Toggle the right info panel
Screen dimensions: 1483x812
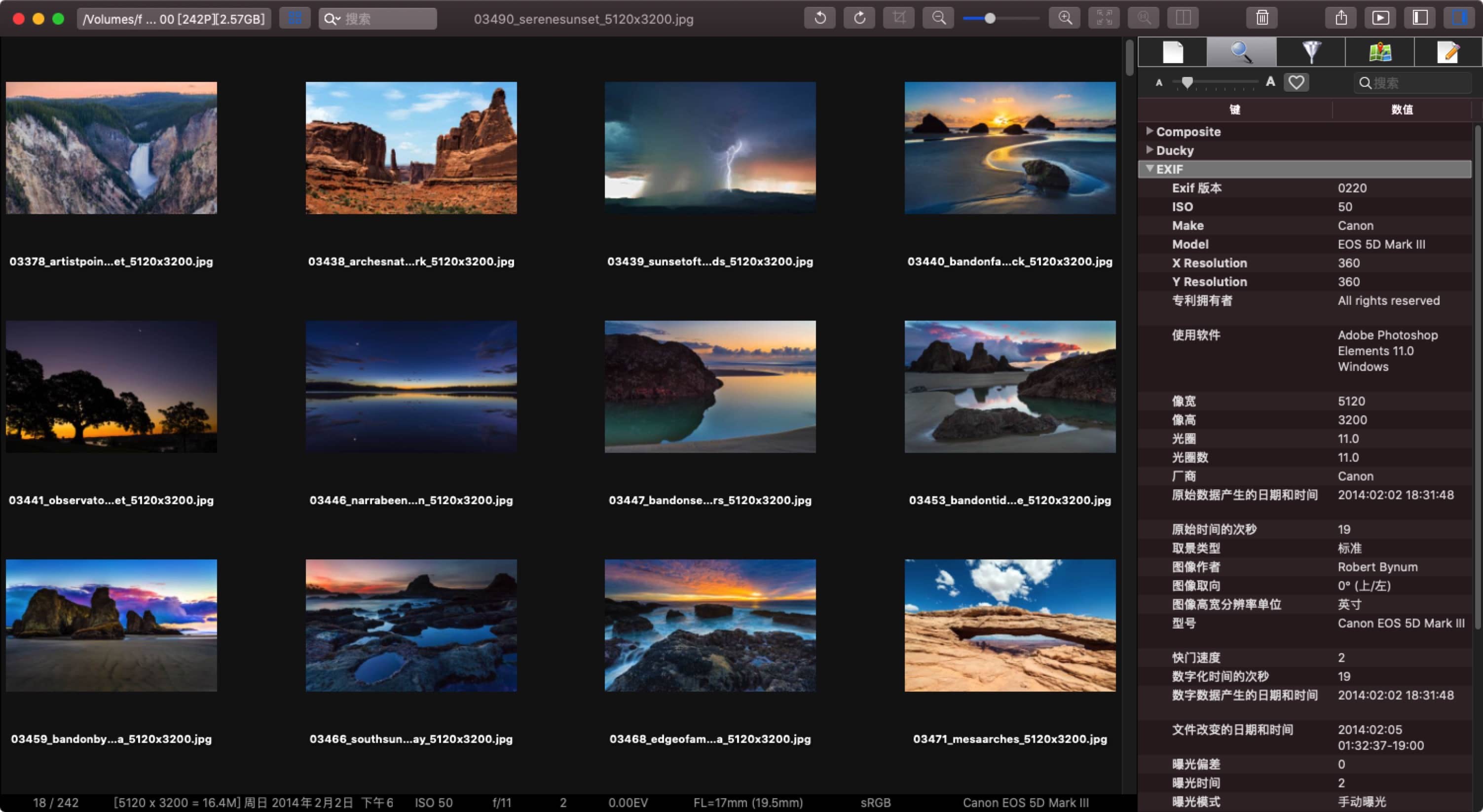pyautogui.click(x=1459, y=18)
